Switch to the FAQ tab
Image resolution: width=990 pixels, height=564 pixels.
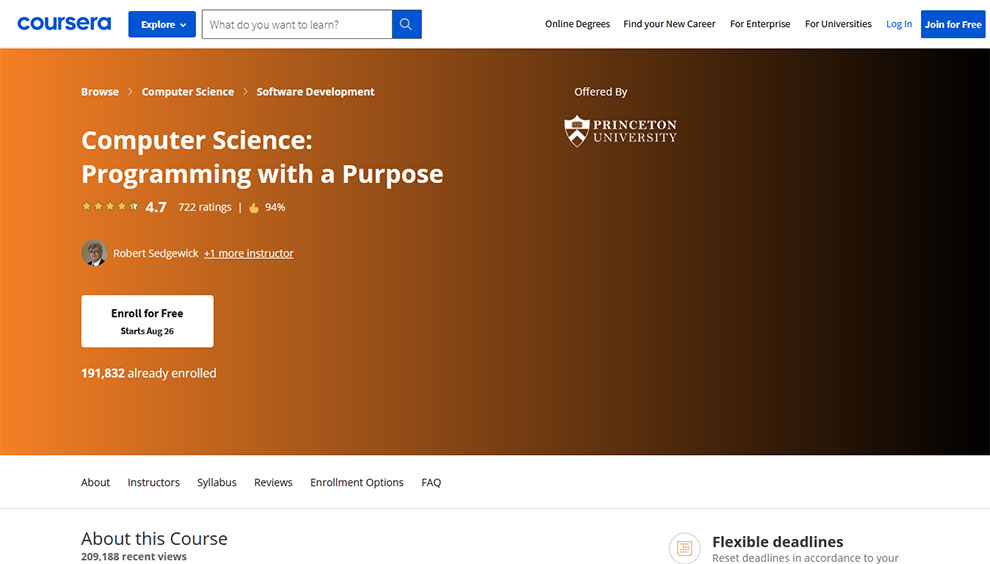[431, 482]
